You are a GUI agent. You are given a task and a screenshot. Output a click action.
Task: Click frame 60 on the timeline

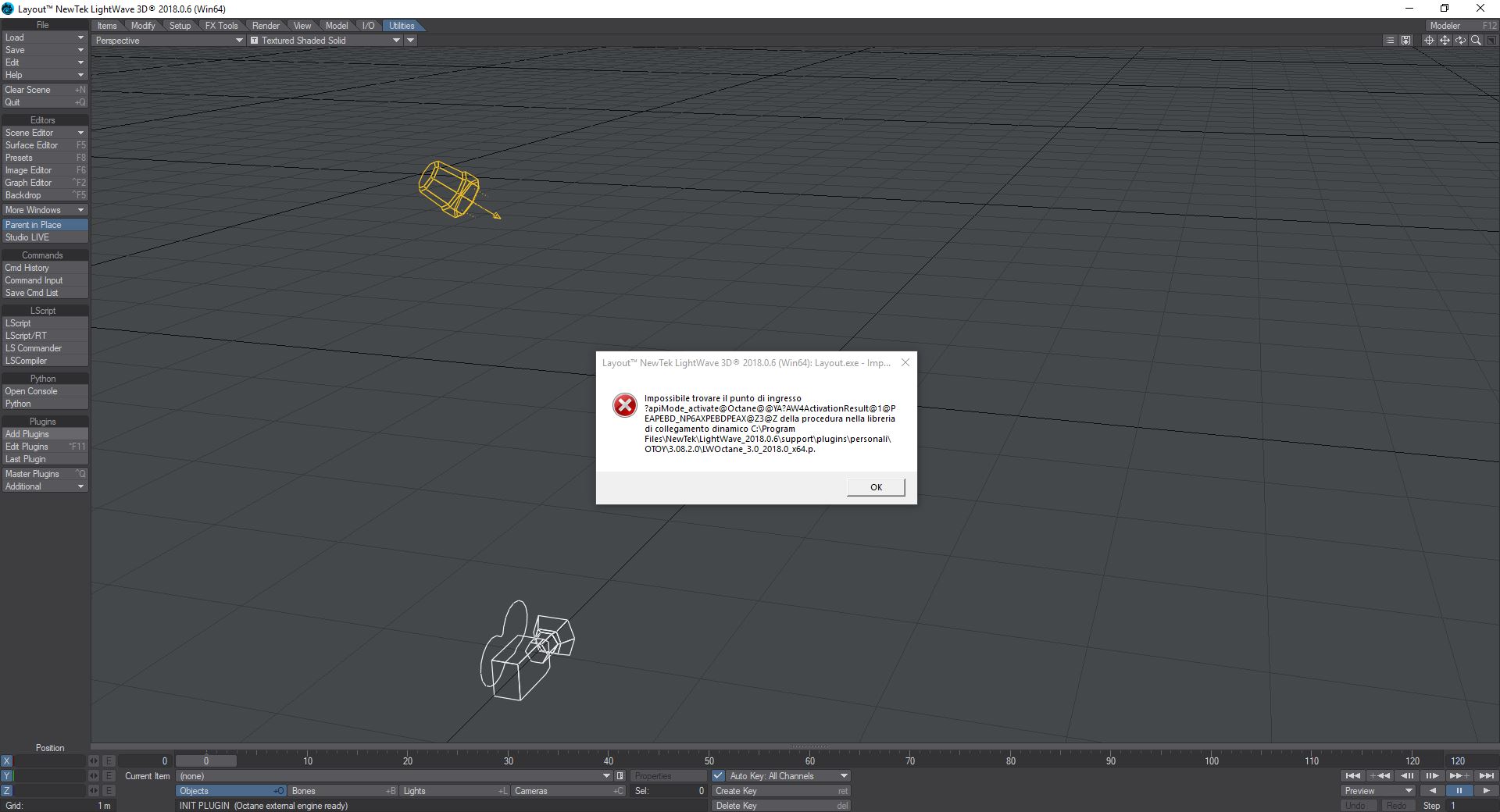point(809,761)
